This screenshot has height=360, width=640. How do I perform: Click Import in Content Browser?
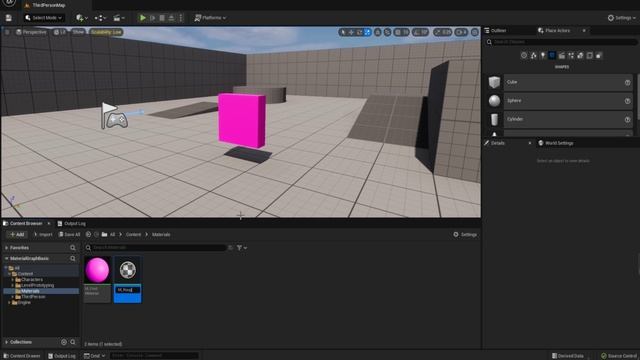click(x=43, y=235)
